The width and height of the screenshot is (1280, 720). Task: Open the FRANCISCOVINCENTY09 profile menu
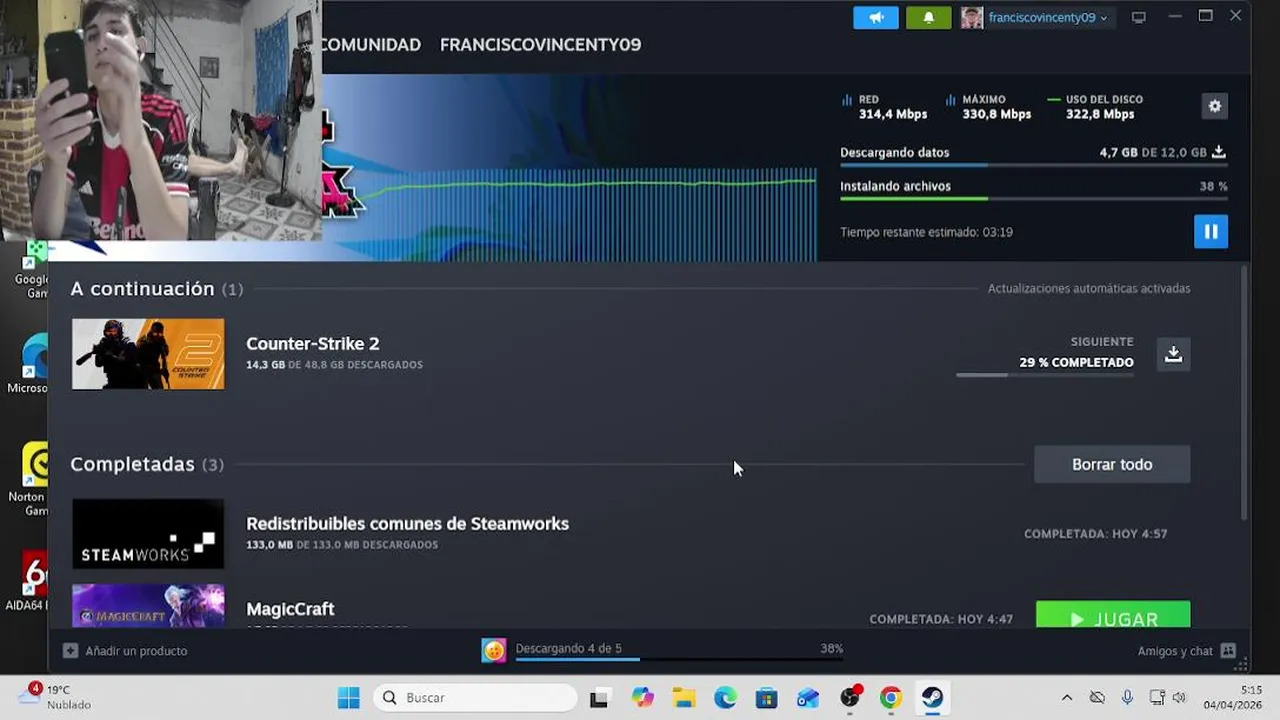coord(540,45)
